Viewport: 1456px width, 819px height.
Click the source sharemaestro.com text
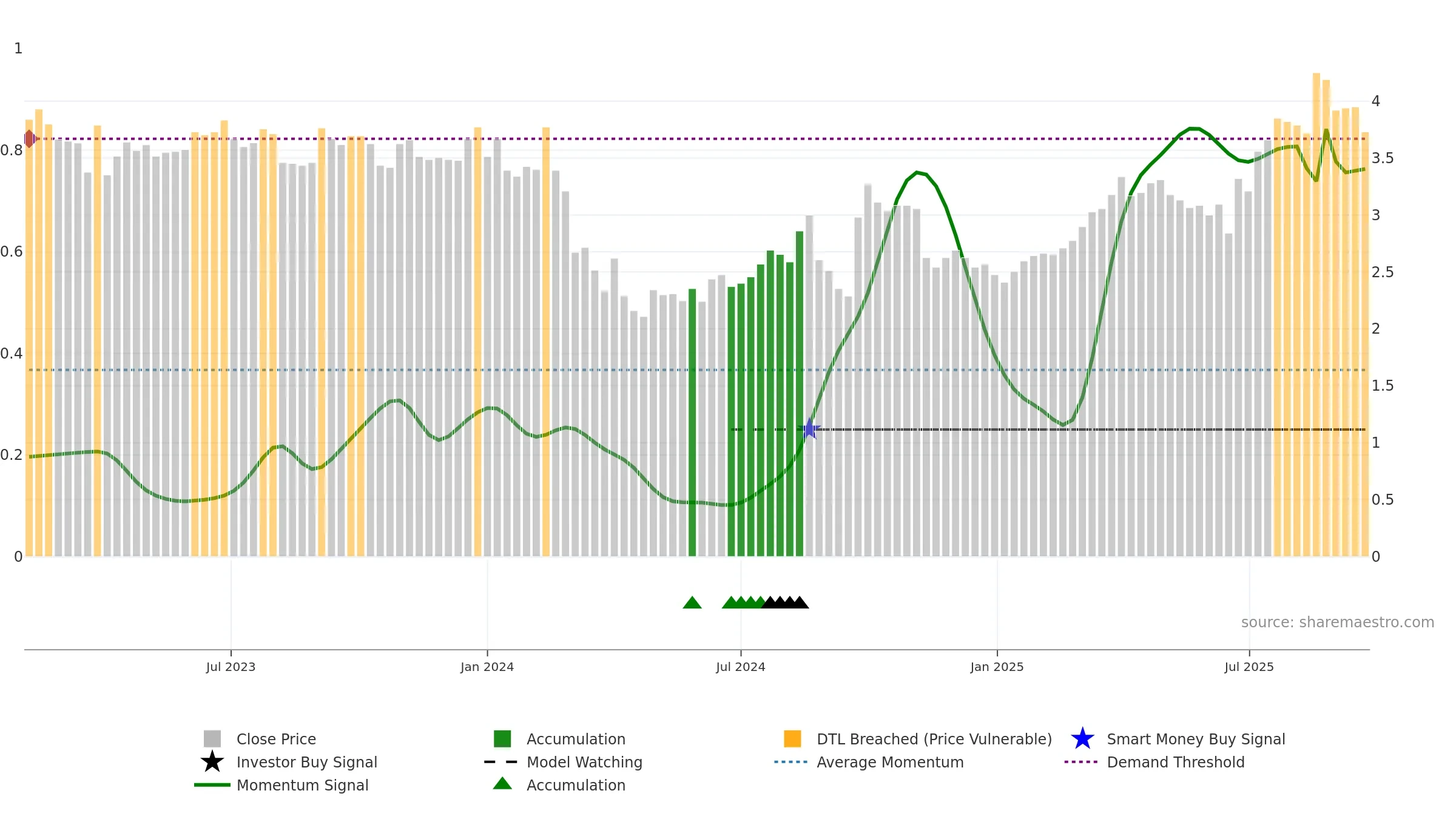point(1338,622)
